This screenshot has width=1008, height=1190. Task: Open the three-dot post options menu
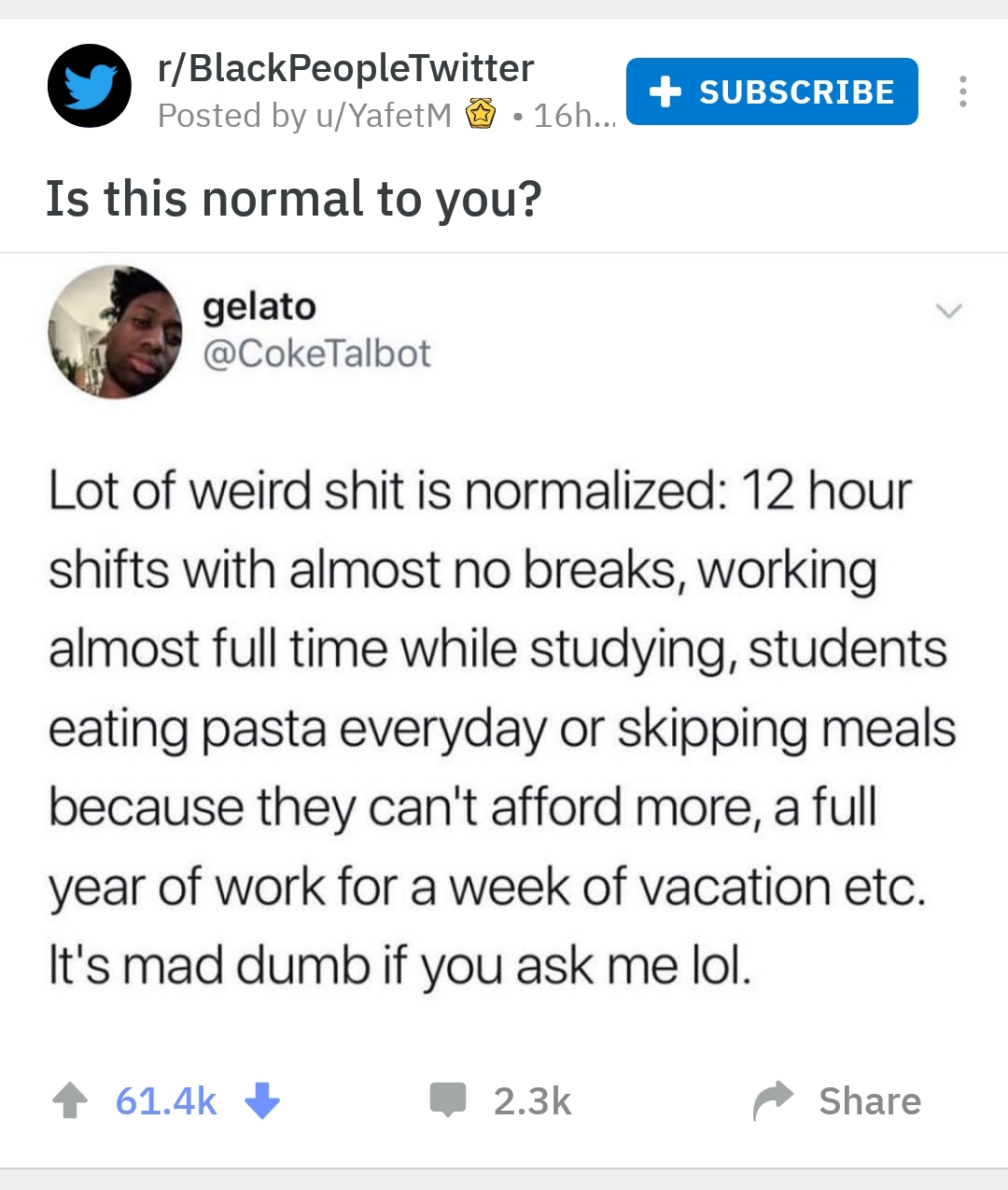click(962, 91)
